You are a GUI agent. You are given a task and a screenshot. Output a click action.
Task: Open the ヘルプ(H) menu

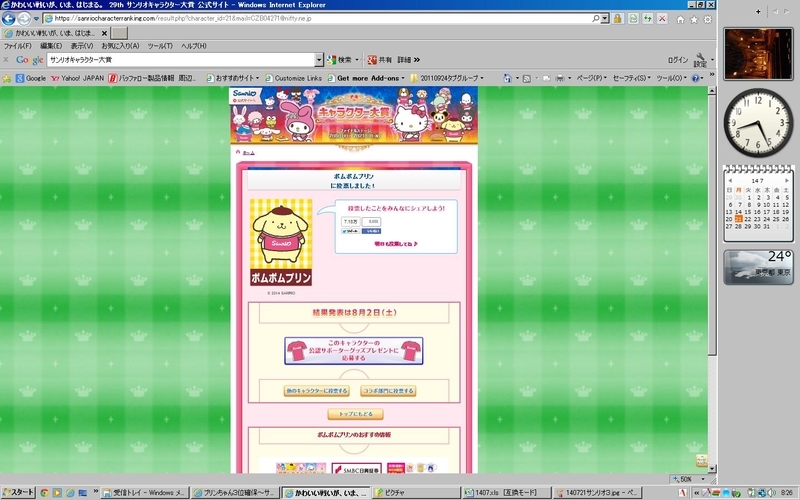(x=194, y=46)
